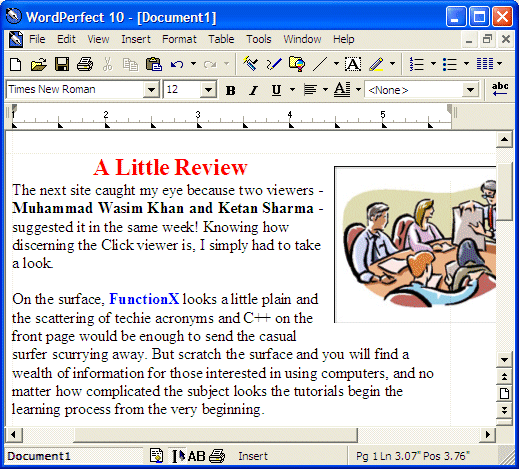Click the Redo arrow icon
This screenshot has height=469, width=519.
tap(210, 64)
